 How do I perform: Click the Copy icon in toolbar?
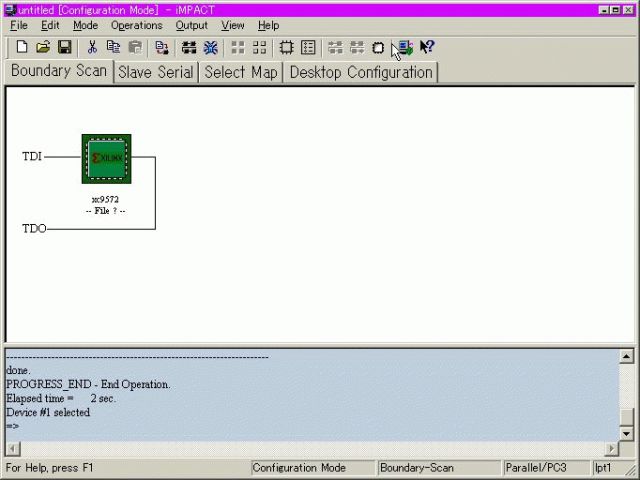point(113,47)
